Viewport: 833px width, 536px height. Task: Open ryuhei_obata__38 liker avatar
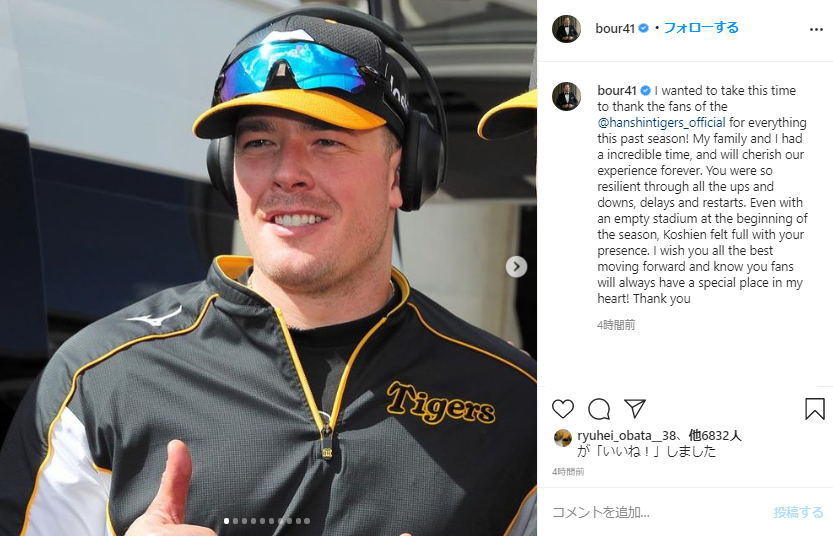tap(562, 438)
